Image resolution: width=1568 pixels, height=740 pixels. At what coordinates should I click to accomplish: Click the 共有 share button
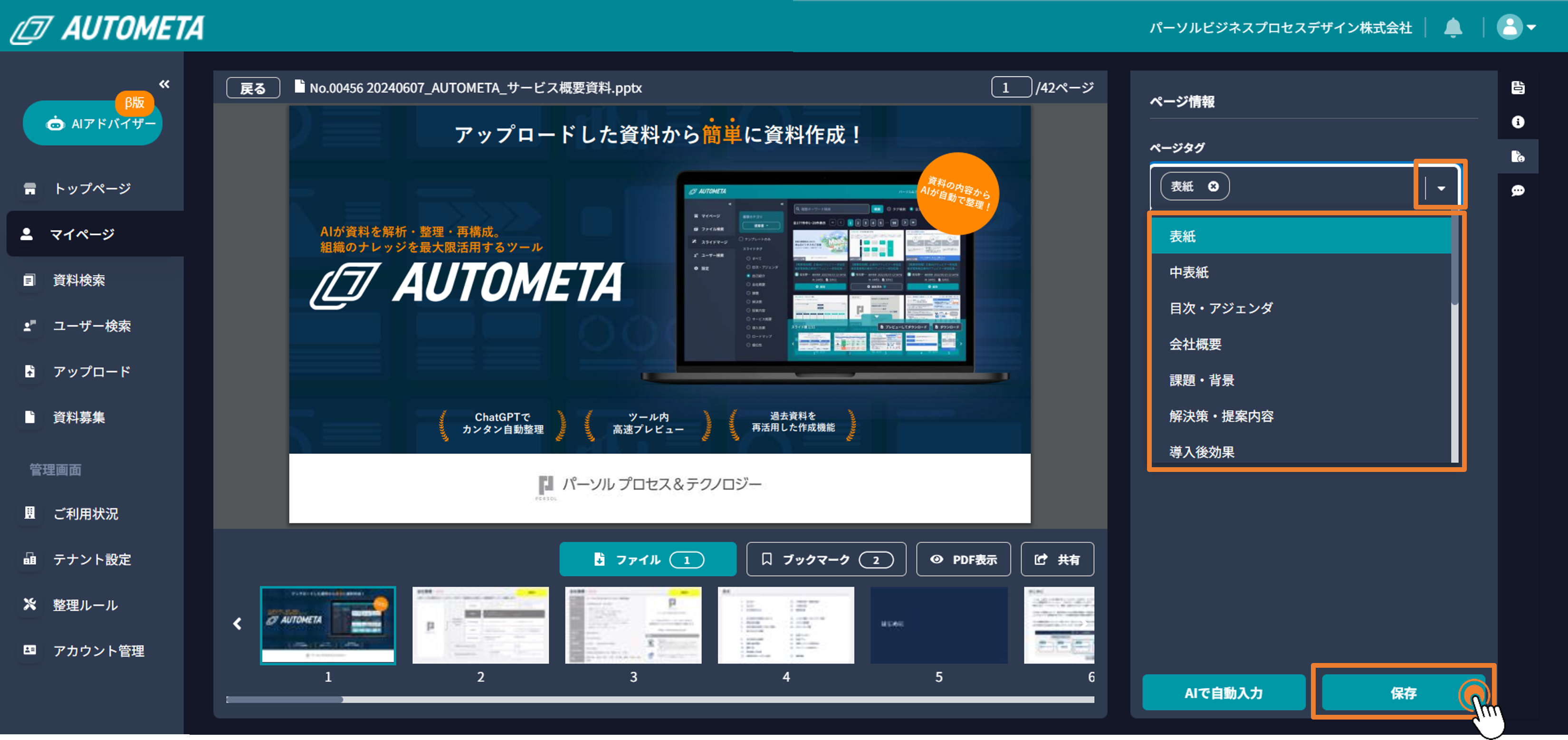[1057, 559]
